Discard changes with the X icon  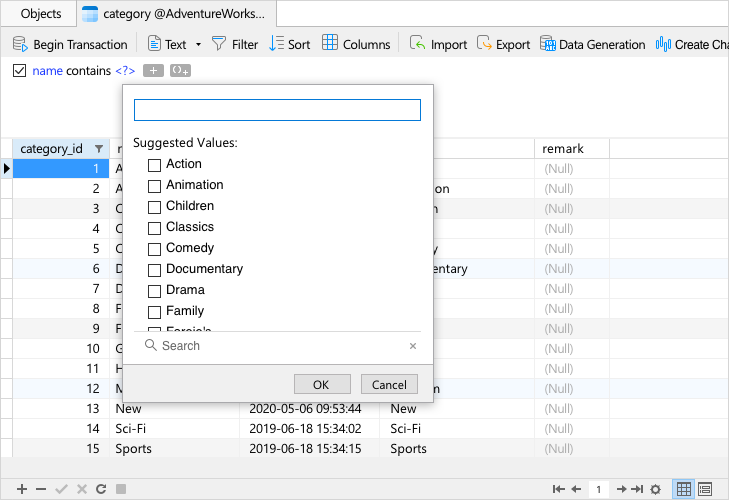click(82, 489)
